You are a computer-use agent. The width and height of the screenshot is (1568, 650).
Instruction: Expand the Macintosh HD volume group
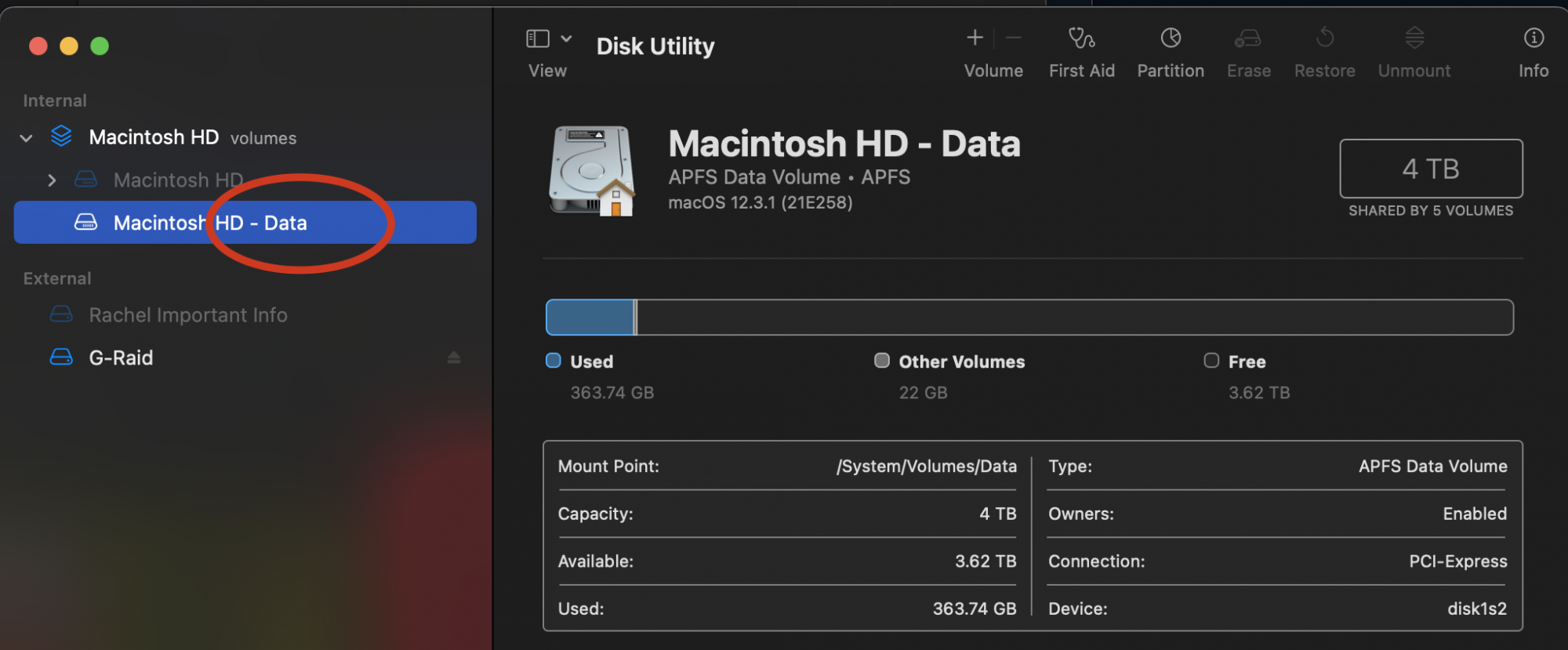point(52,180)
